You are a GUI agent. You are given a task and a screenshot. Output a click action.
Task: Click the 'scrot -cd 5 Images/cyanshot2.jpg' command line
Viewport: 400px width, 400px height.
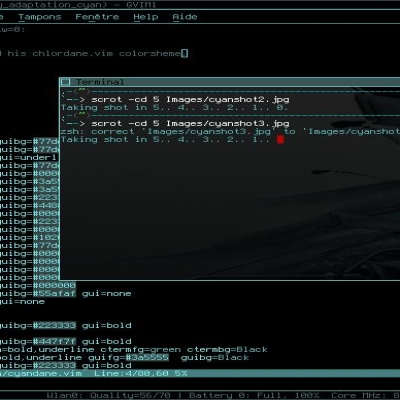pos(190,100)
